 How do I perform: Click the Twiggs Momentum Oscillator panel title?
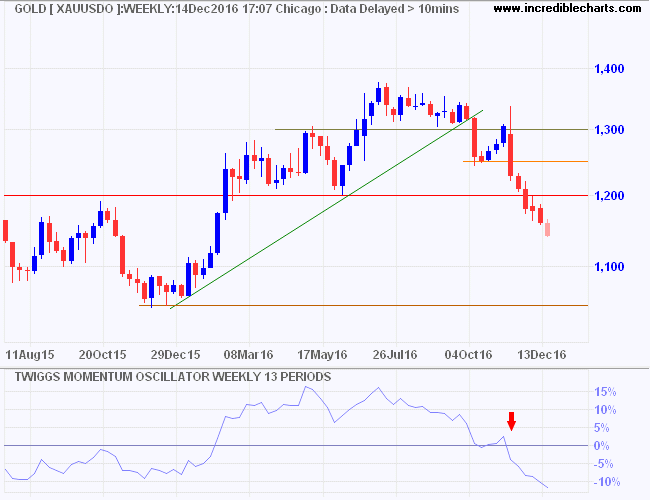[x=173, y=377]
